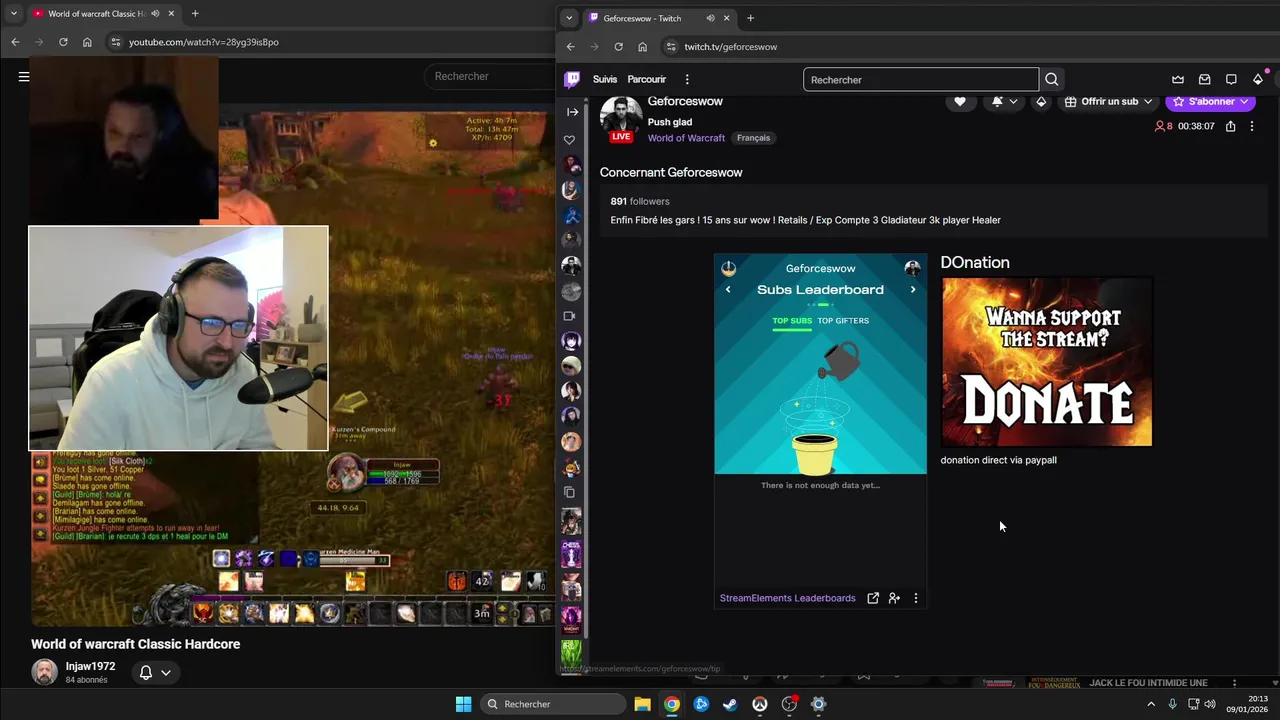Click the followed channels heart in sidebar
The height and width of the screenshot is (720, 1280).
click(569, 140)
